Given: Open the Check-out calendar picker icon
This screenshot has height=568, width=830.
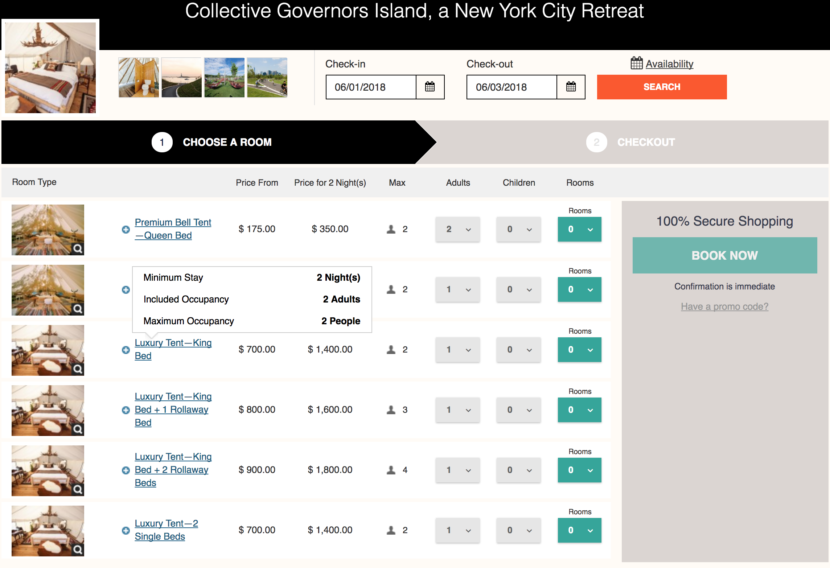Looking at the screenshot, I should [x=571, y=87].
